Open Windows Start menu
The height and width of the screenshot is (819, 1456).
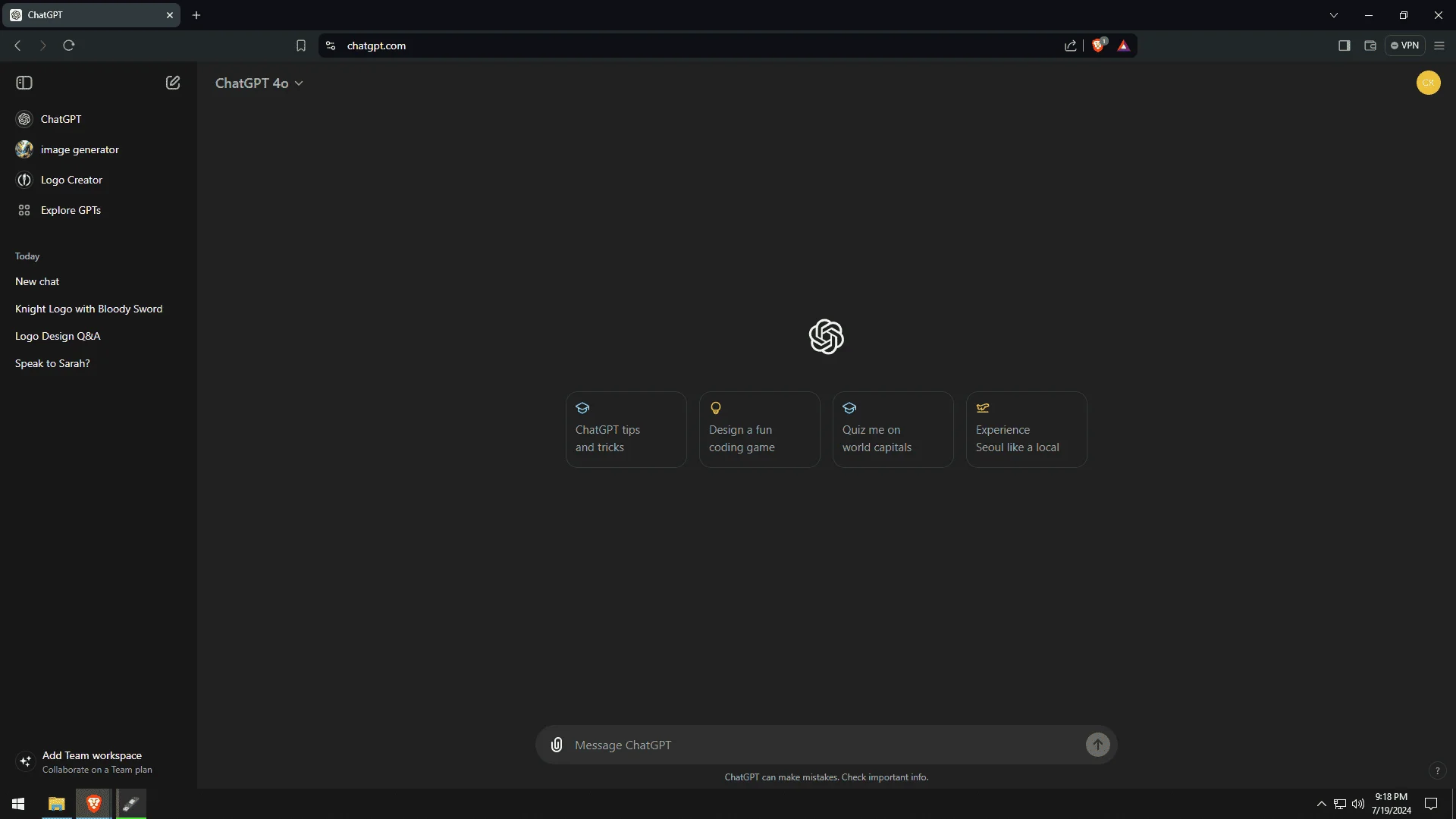click(18, 804)
